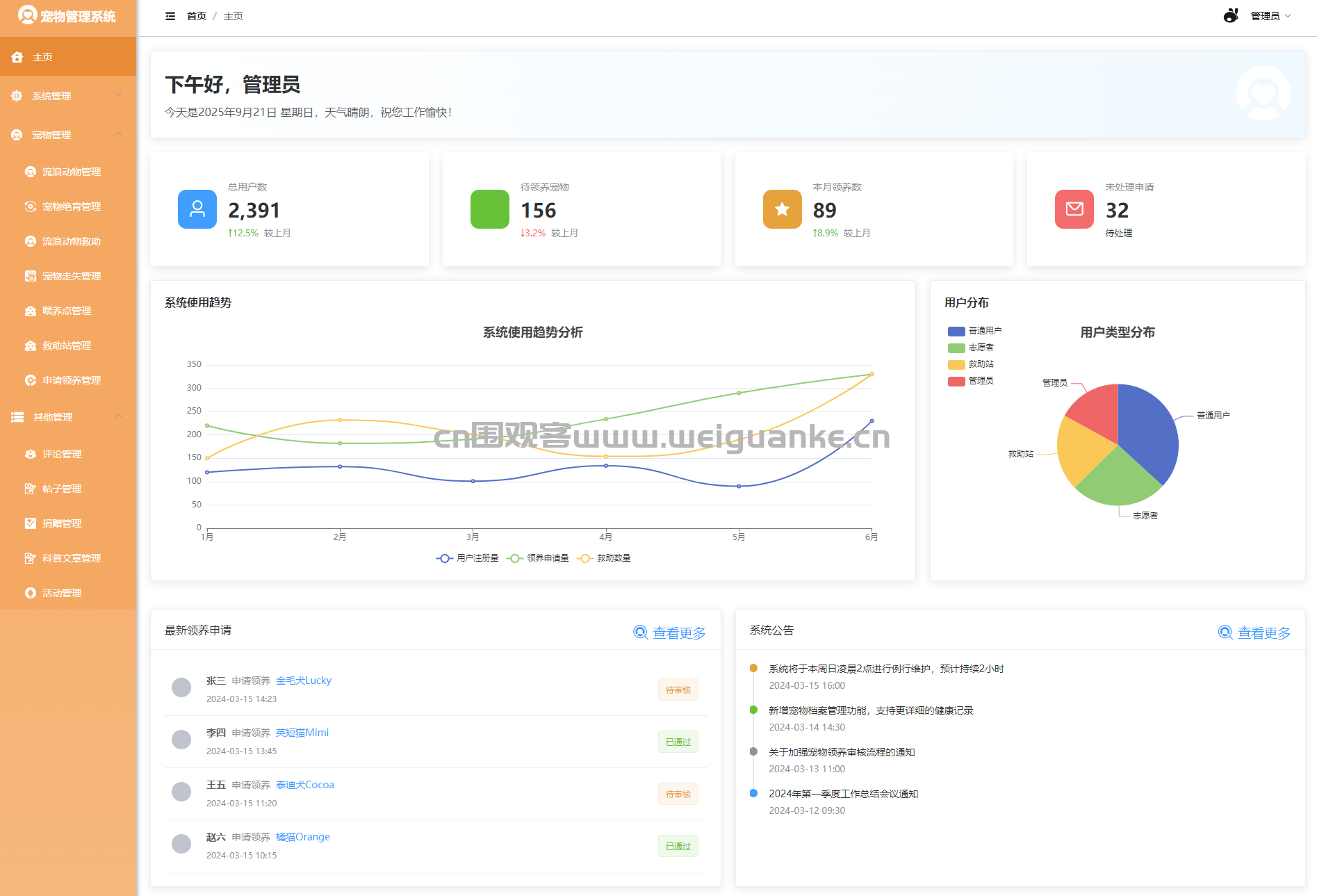Screen dimensions: 1317x896
Task: Click the admin avatar icon in header
Action: coord(1231,15)
